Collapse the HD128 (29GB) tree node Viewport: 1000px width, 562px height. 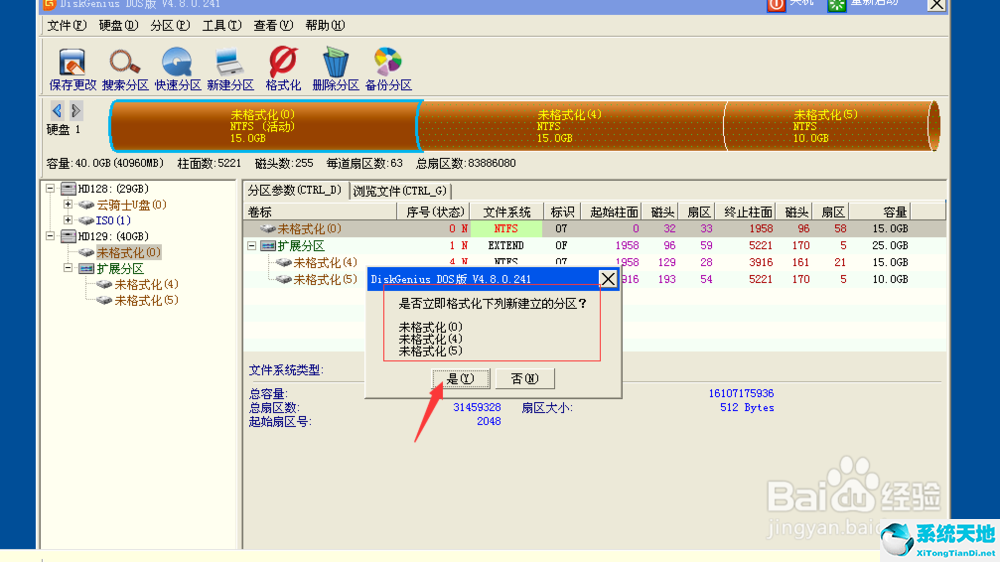coord(52,189)
